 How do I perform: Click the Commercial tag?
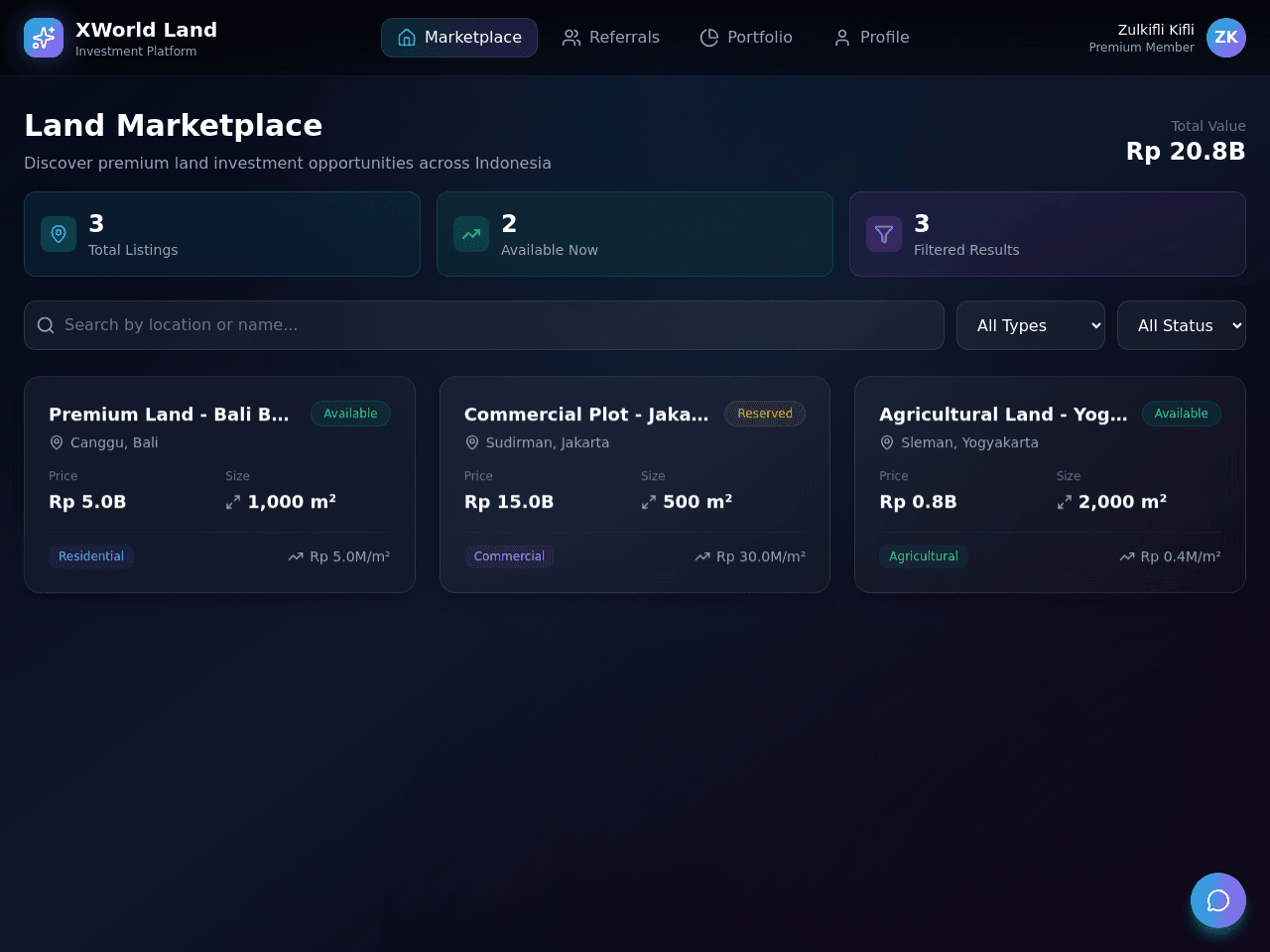[509, 556]
